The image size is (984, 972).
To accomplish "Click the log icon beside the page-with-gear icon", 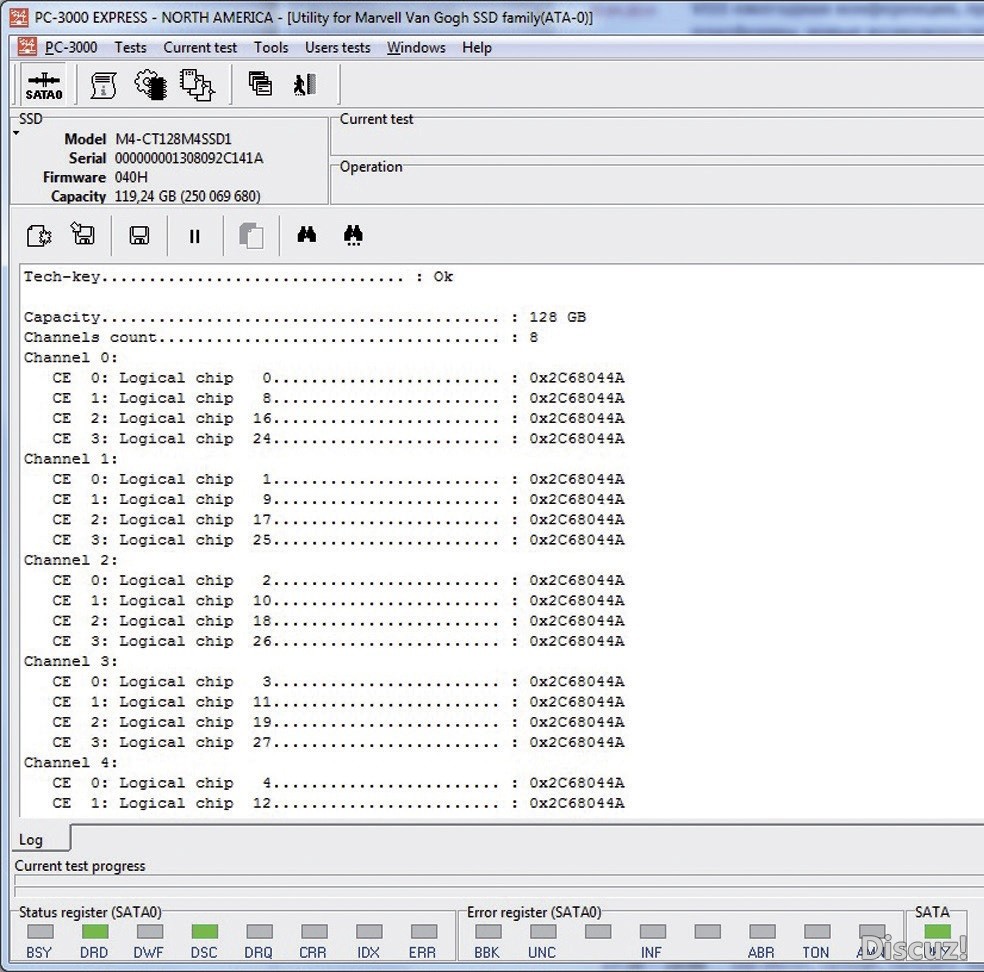I will [83, 234].
